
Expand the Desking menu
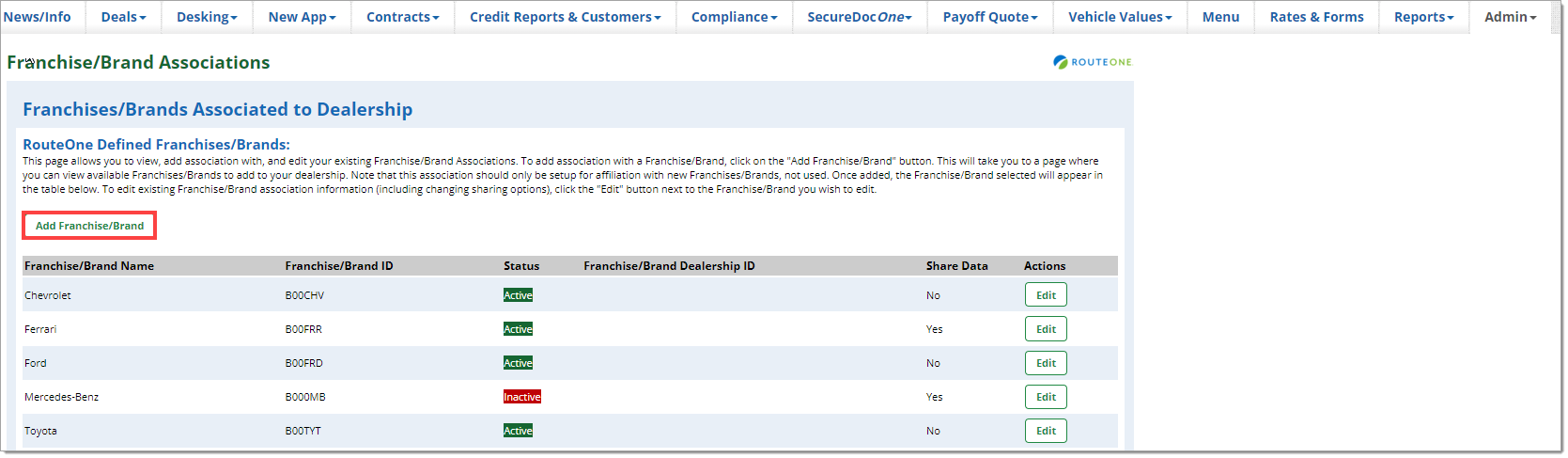coord(207,17)
